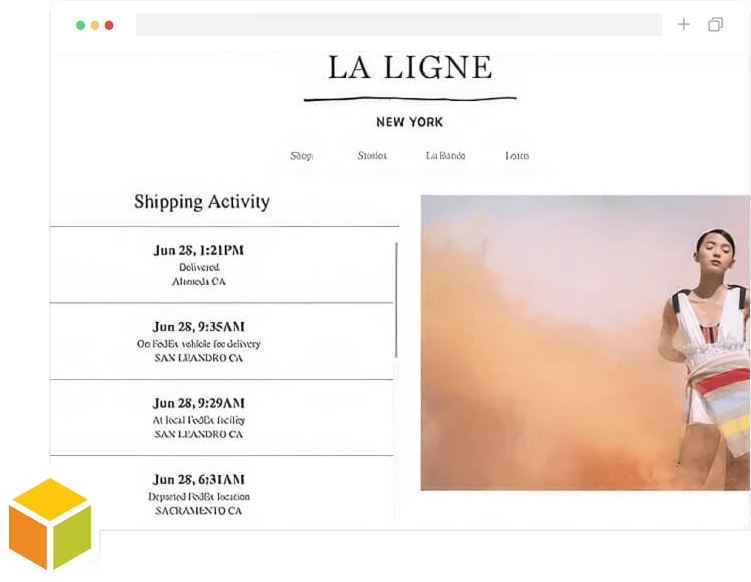Click On FedEx vehicle for delivery text
This screenshot has height=582, width=751.
(199, 343)
